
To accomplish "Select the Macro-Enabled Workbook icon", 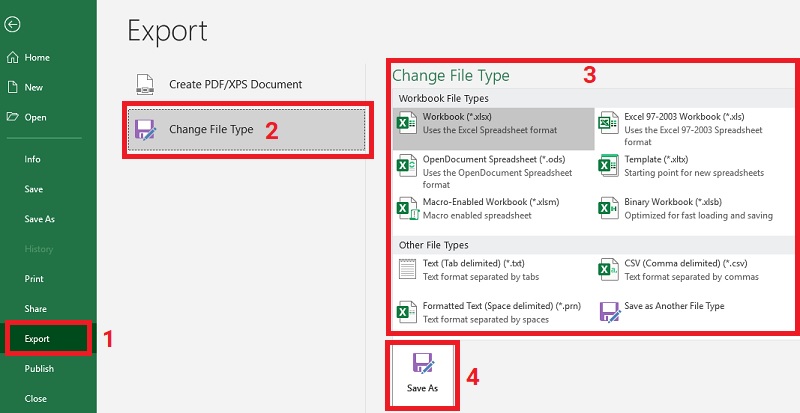I will [x=407, y=208].
